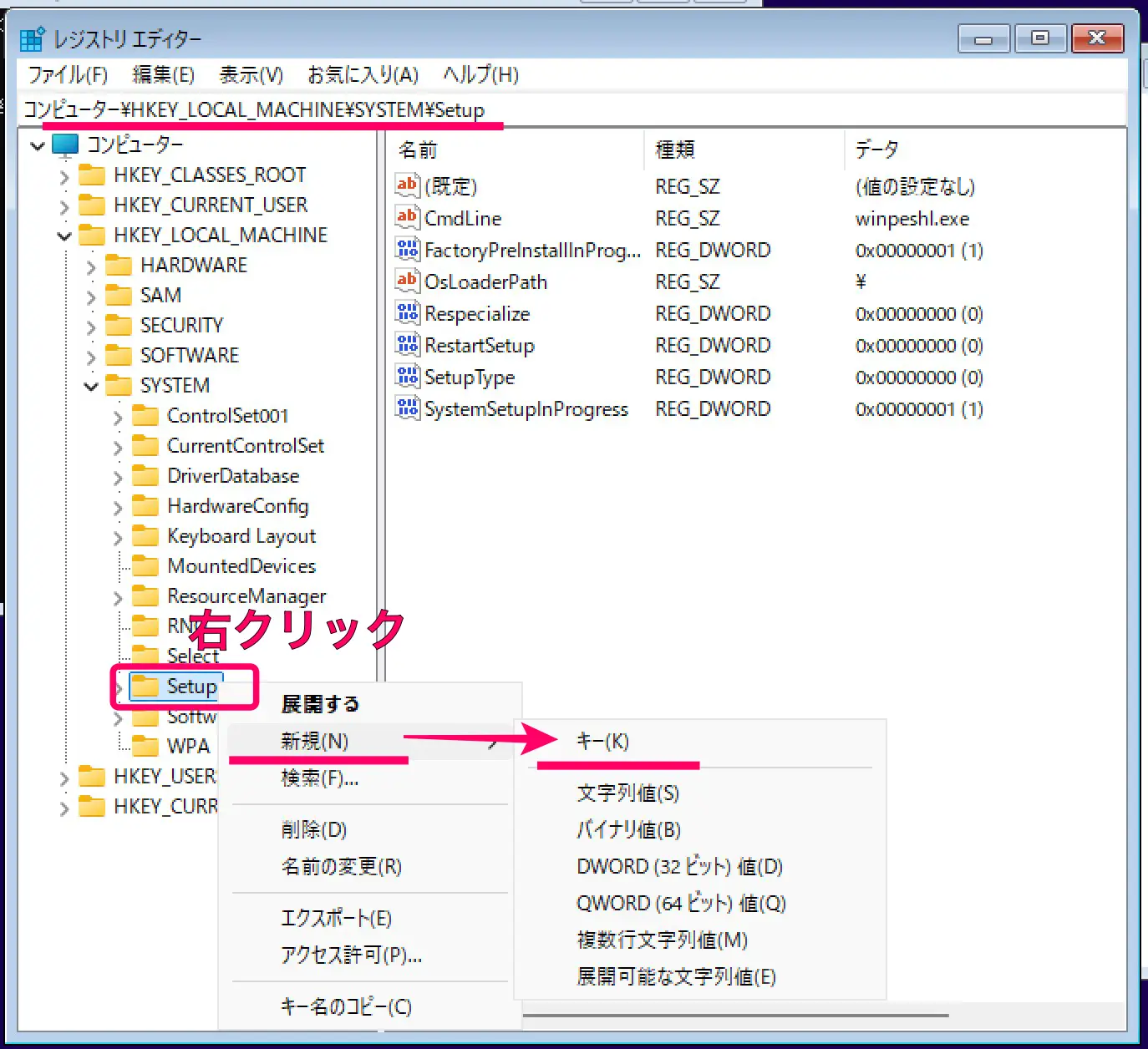Click the Respecialize DWORD icon
The height and width of the screenshot is (1049, 1148).
(x=407, y=313)
